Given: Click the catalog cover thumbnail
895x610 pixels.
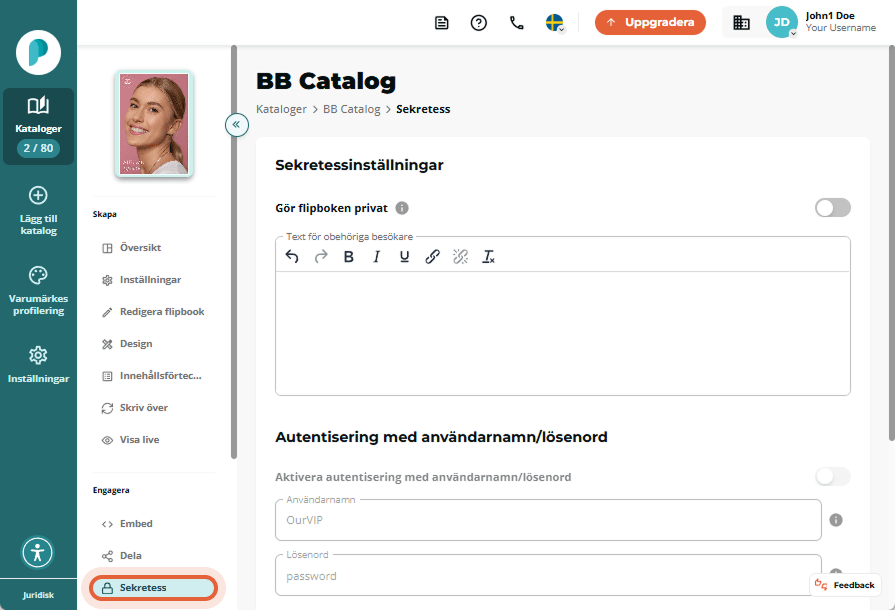Looking at the screenshot, I should 154,124.
